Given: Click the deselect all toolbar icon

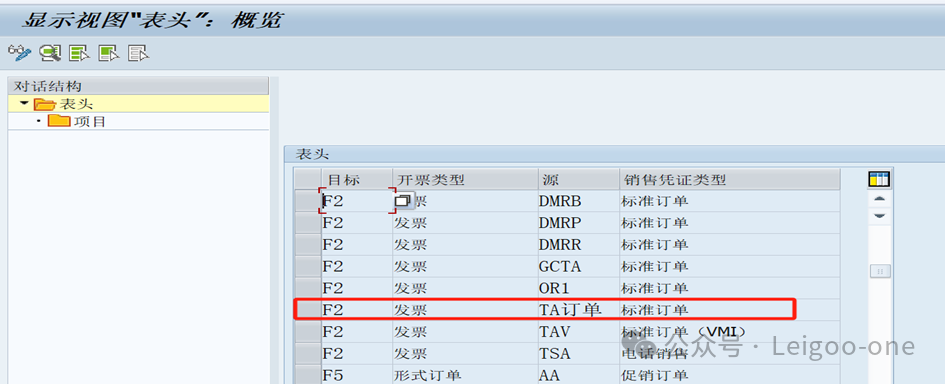Looking at the screenshot, I should [x=139, y=53].
